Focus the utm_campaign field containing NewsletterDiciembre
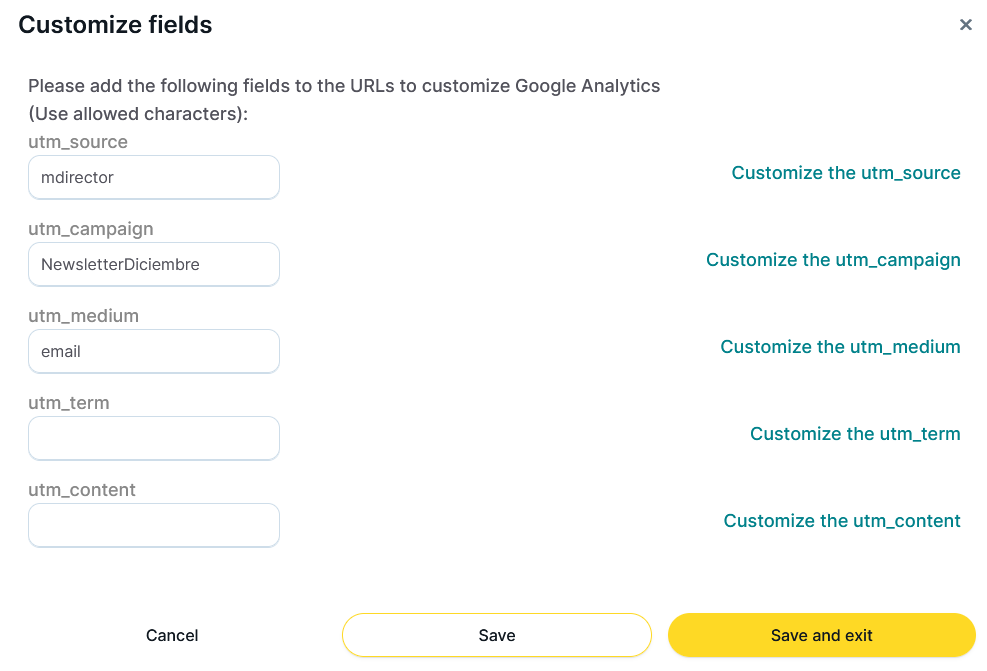This screenshot has width=987, height=671. pyautogui.click(x=154, y=264)
